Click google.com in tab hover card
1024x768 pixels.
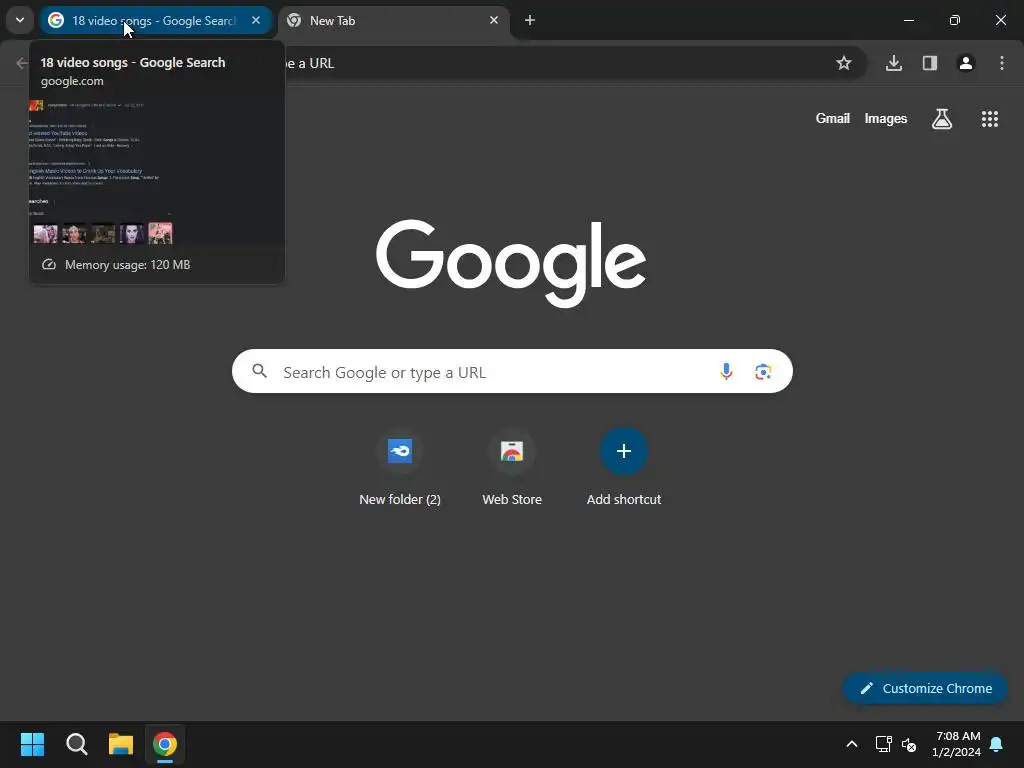coord(72,81)
